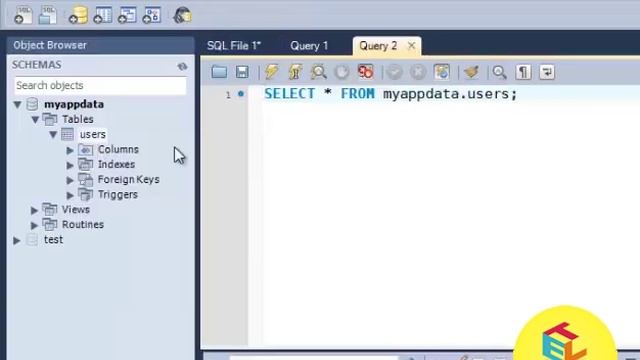Select the Tables tree item
This screenshot has height=360, width=640.
(78, 119)
